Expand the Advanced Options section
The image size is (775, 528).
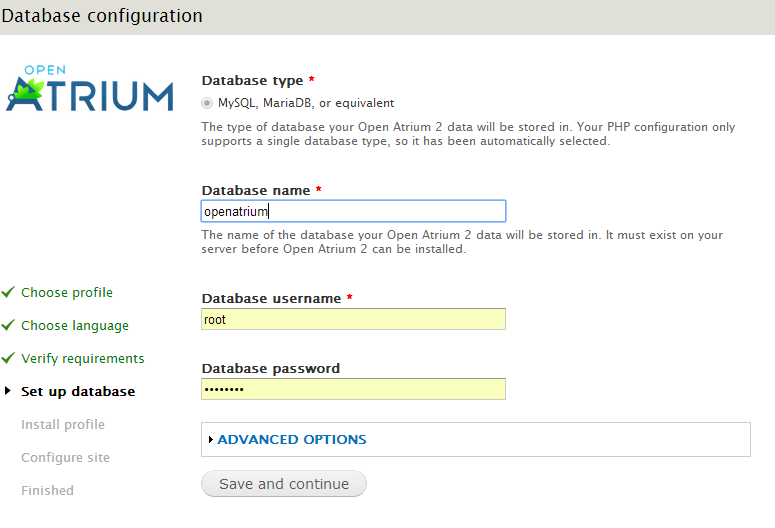tap(292, 439)
